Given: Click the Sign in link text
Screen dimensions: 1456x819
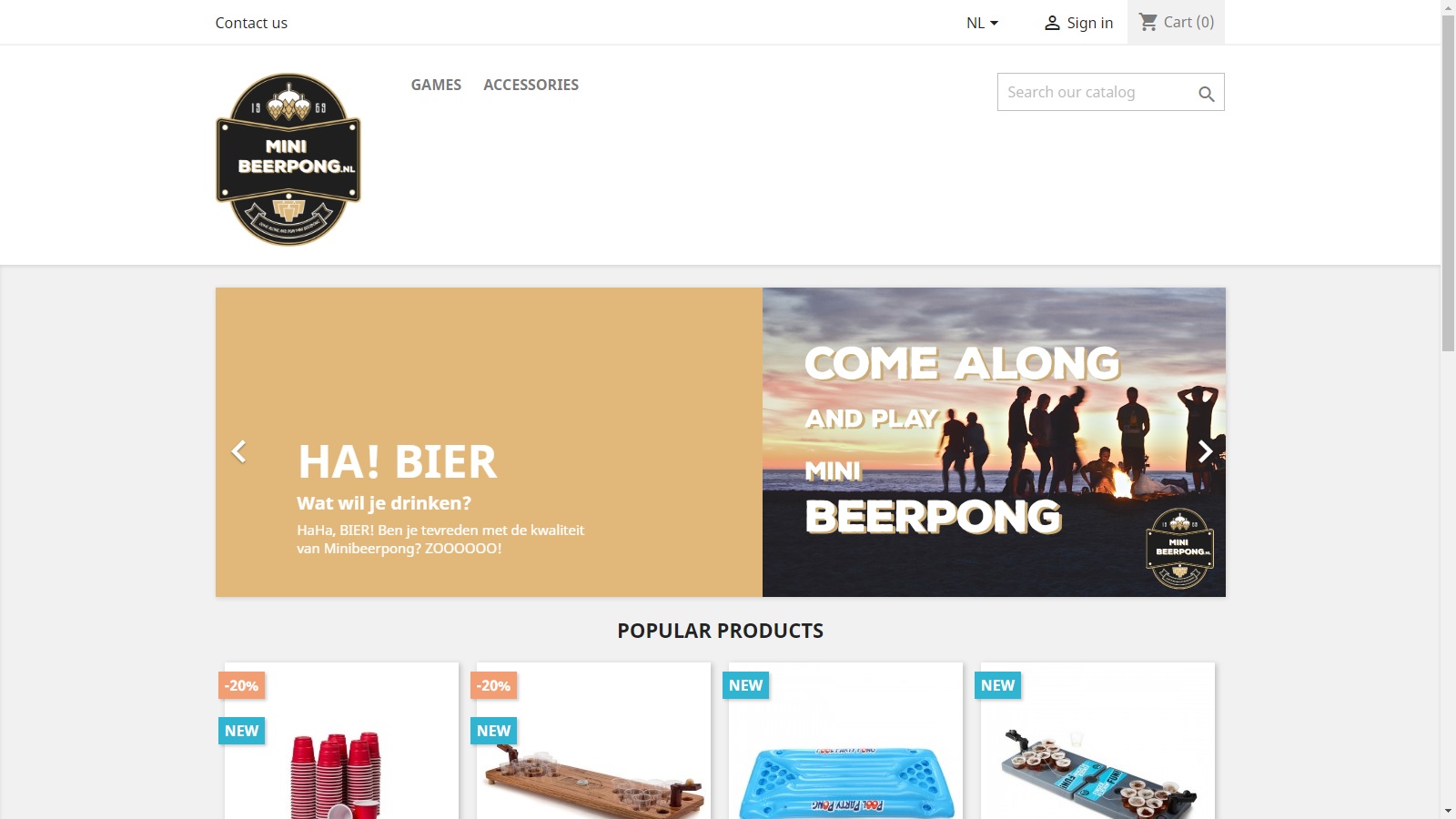Looking at the screenshot, I should (x=1089, y=23).
